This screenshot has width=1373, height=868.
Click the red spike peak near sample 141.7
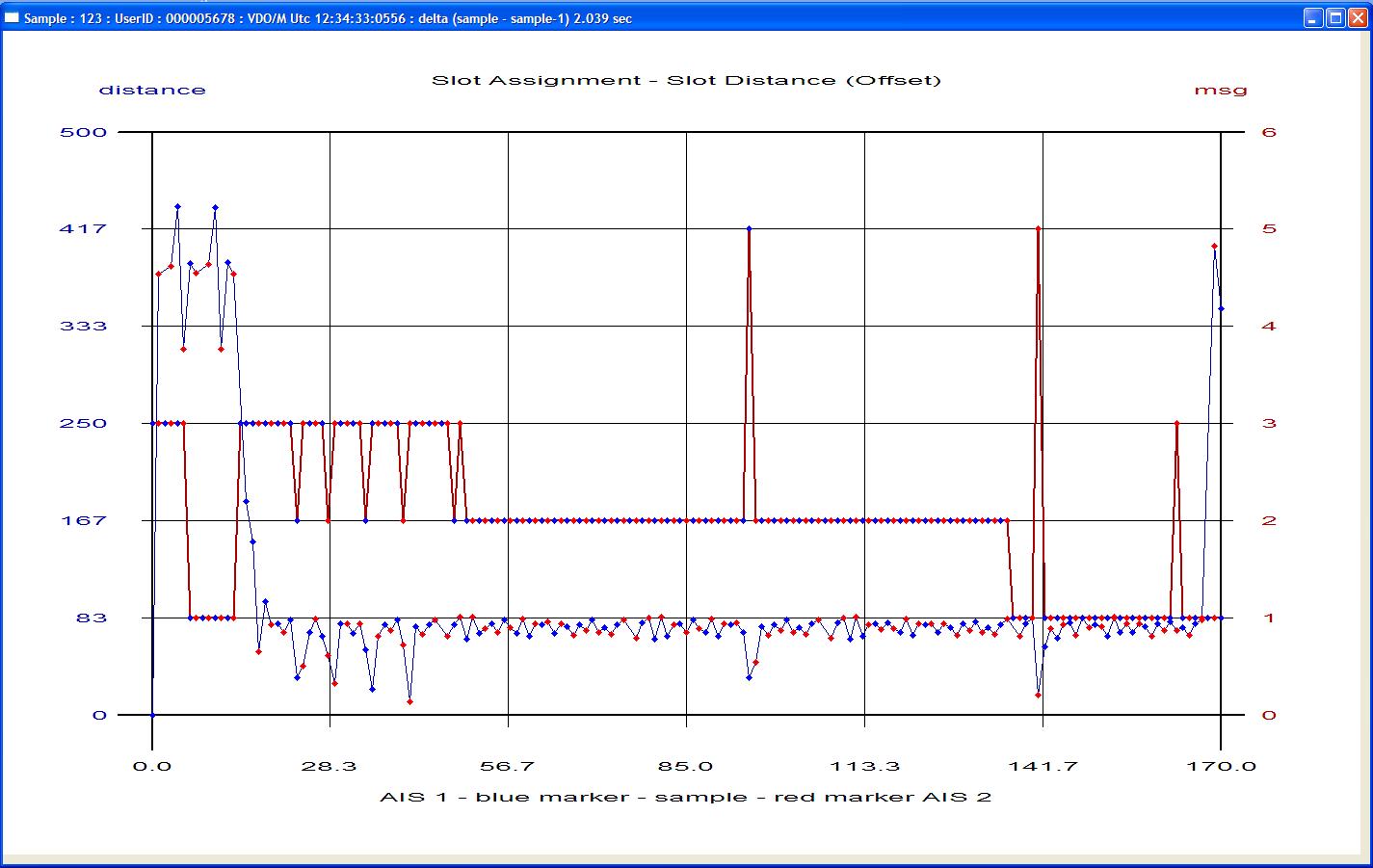pyautogui.click(x=1038, y=228)
